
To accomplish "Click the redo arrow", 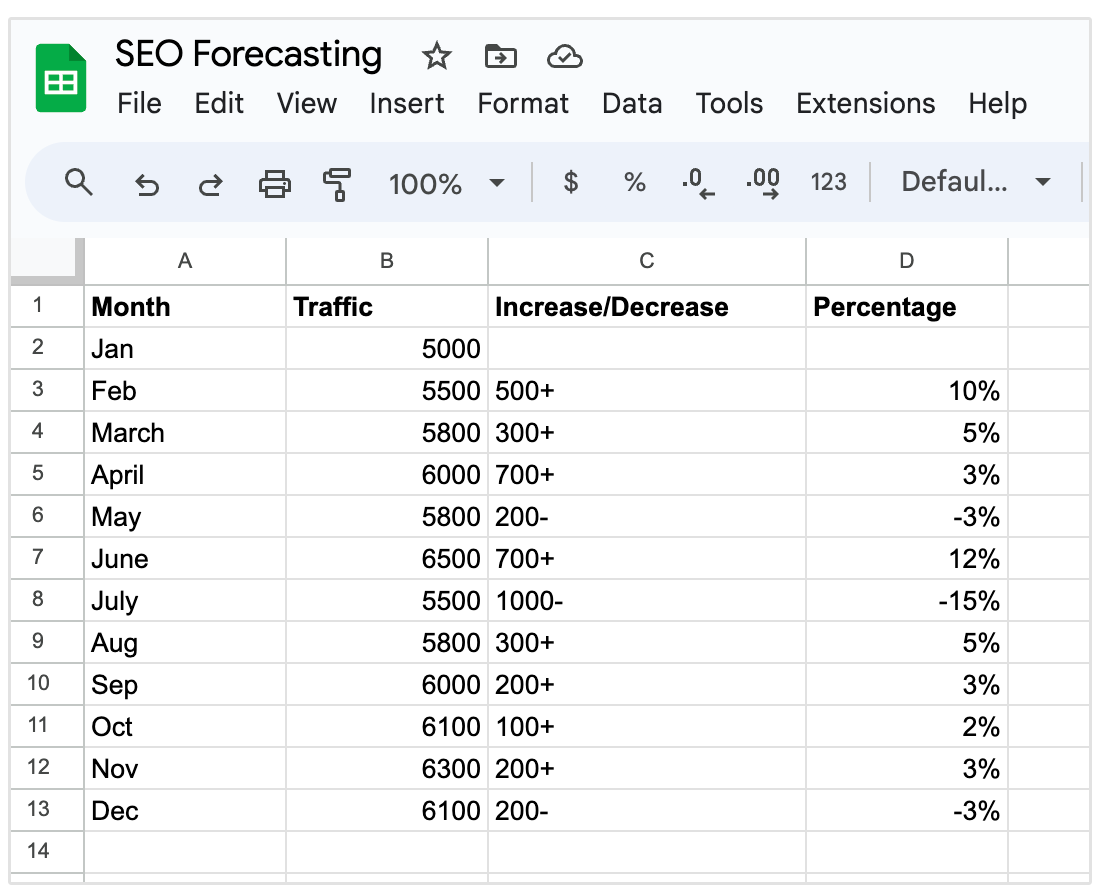I will (210, 184).
